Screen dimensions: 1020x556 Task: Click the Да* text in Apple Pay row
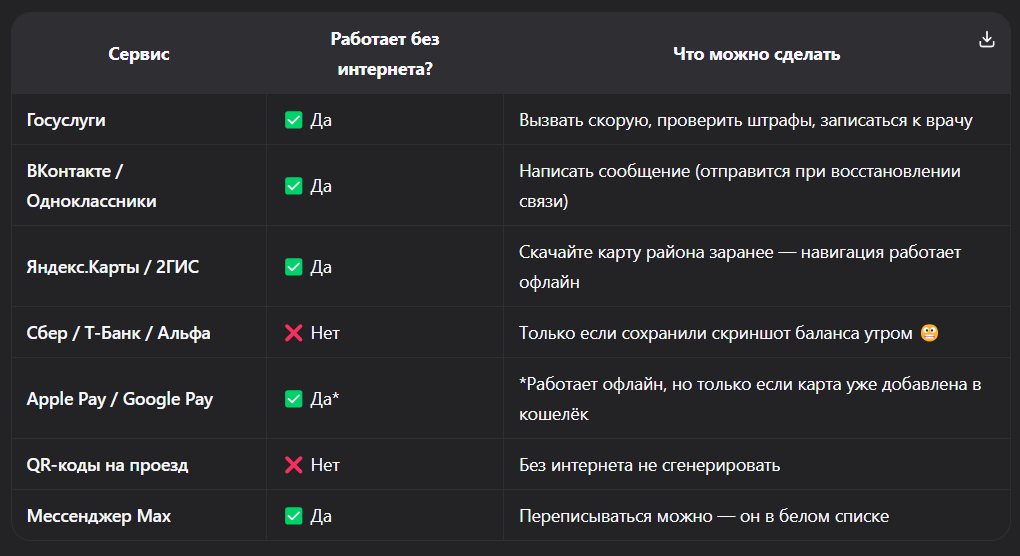tap(325, 399)
